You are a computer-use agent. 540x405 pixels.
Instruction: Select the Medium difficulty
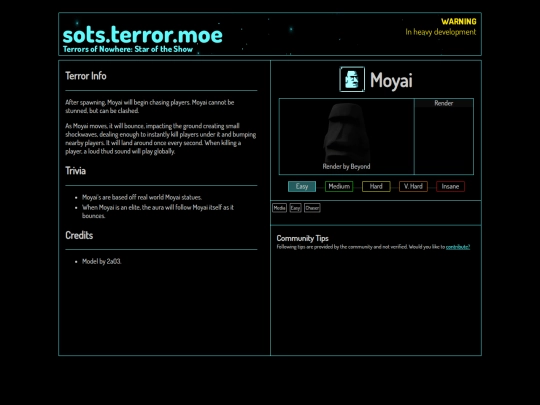pos(339,186)
